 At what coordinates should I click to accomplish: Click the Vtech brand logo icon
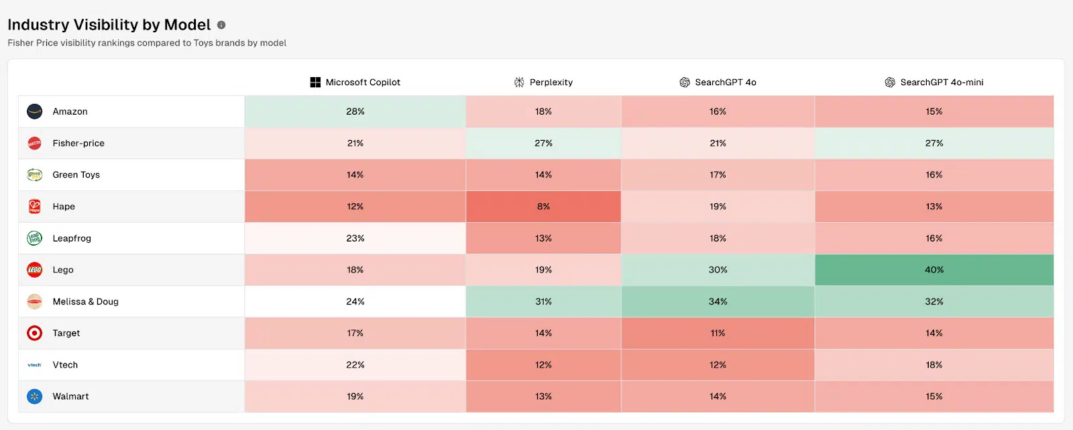[35, 365]
